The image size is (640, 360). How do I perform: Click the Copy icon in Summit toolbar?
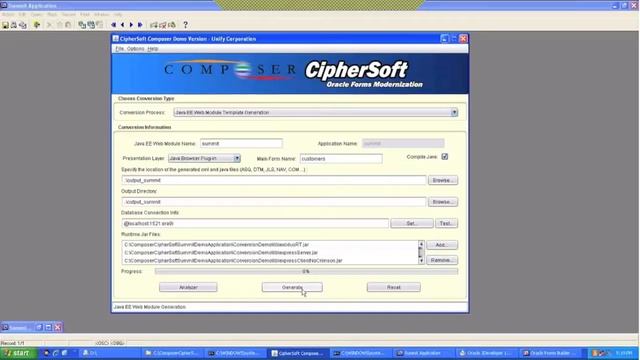click(59, 25)
